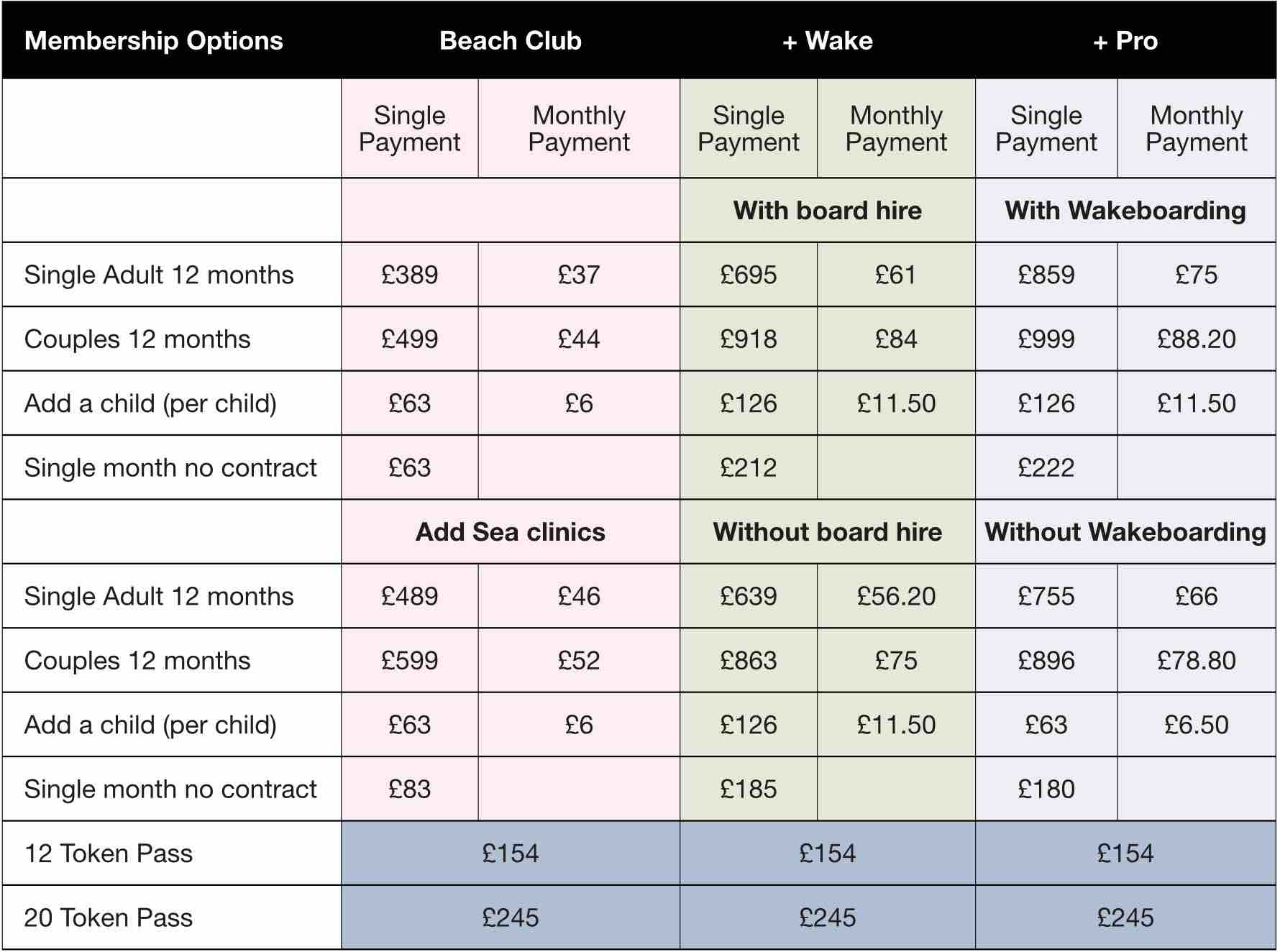Screen dimensions: 1280x952
Task: Select the £6.50 add a child monthly price
Action: 1197,725
